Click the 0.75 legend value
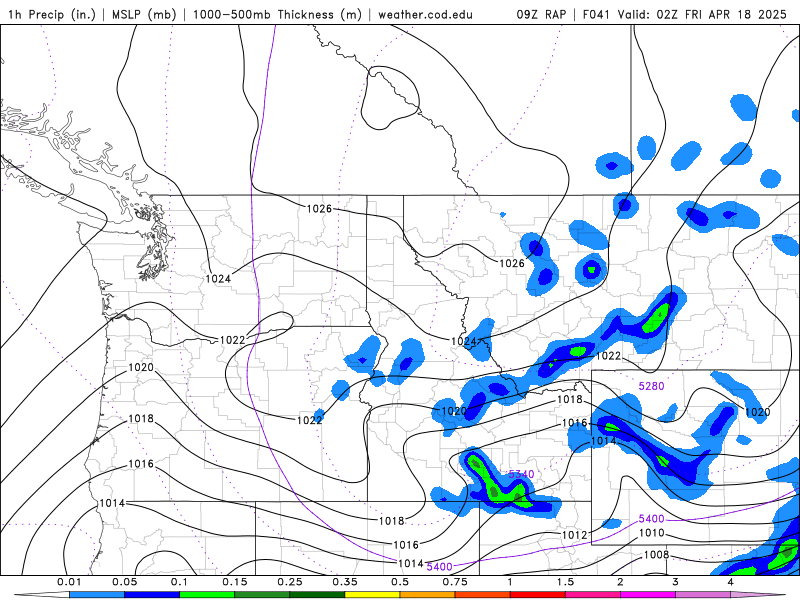This screenshot has width=800, height=600. pos(455,582)
